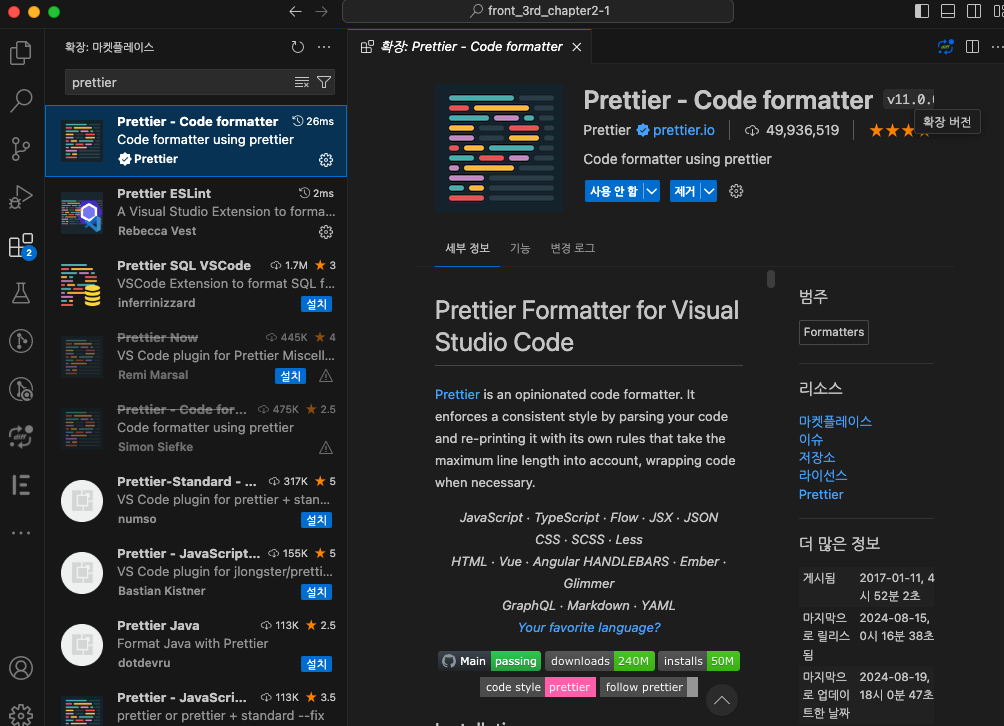Click the follow prettier badge

point(649,687)
